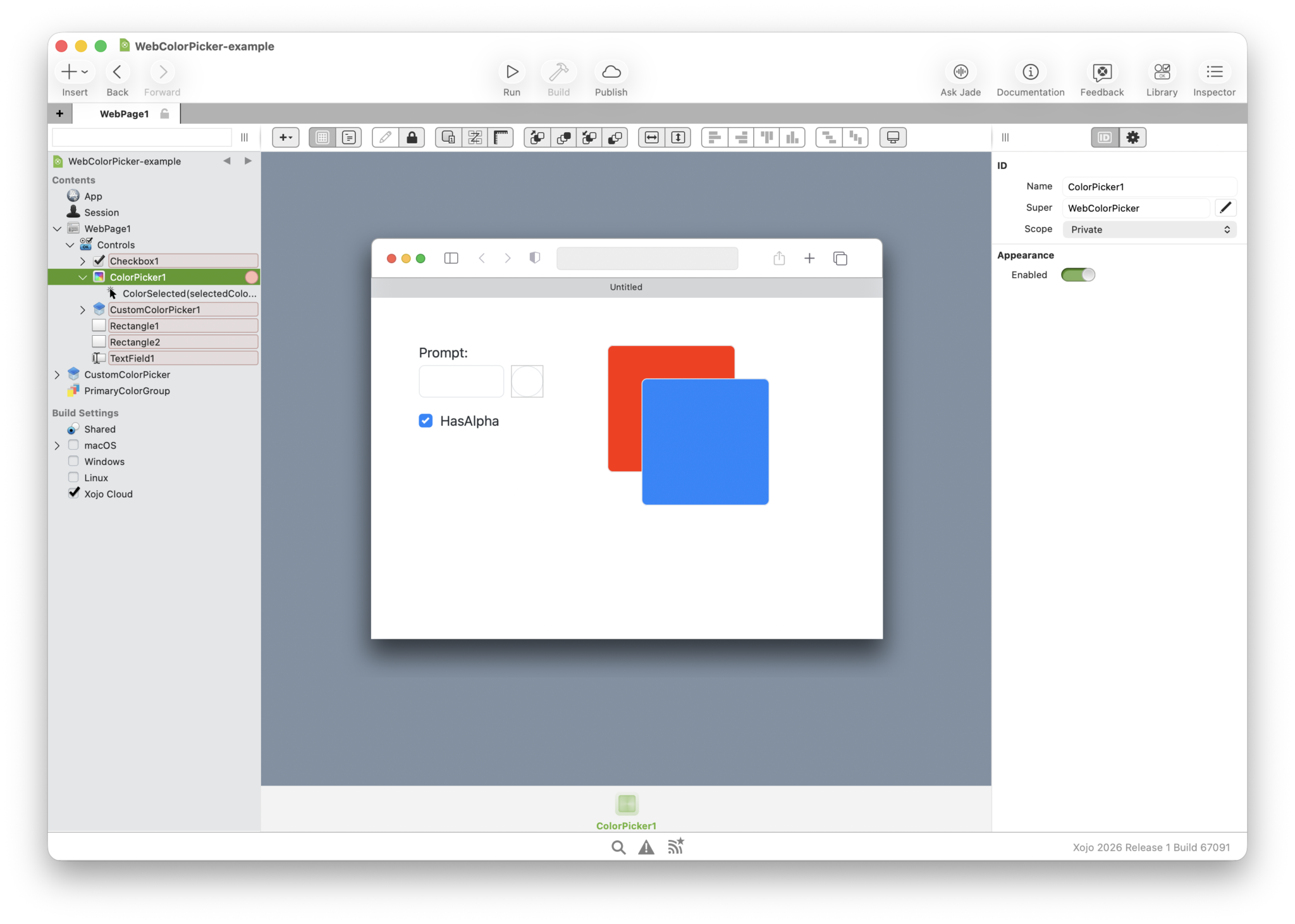Switch the inspector to the gear settings tab
The height and width of the screenshot is (924, 1295).
1132,137
